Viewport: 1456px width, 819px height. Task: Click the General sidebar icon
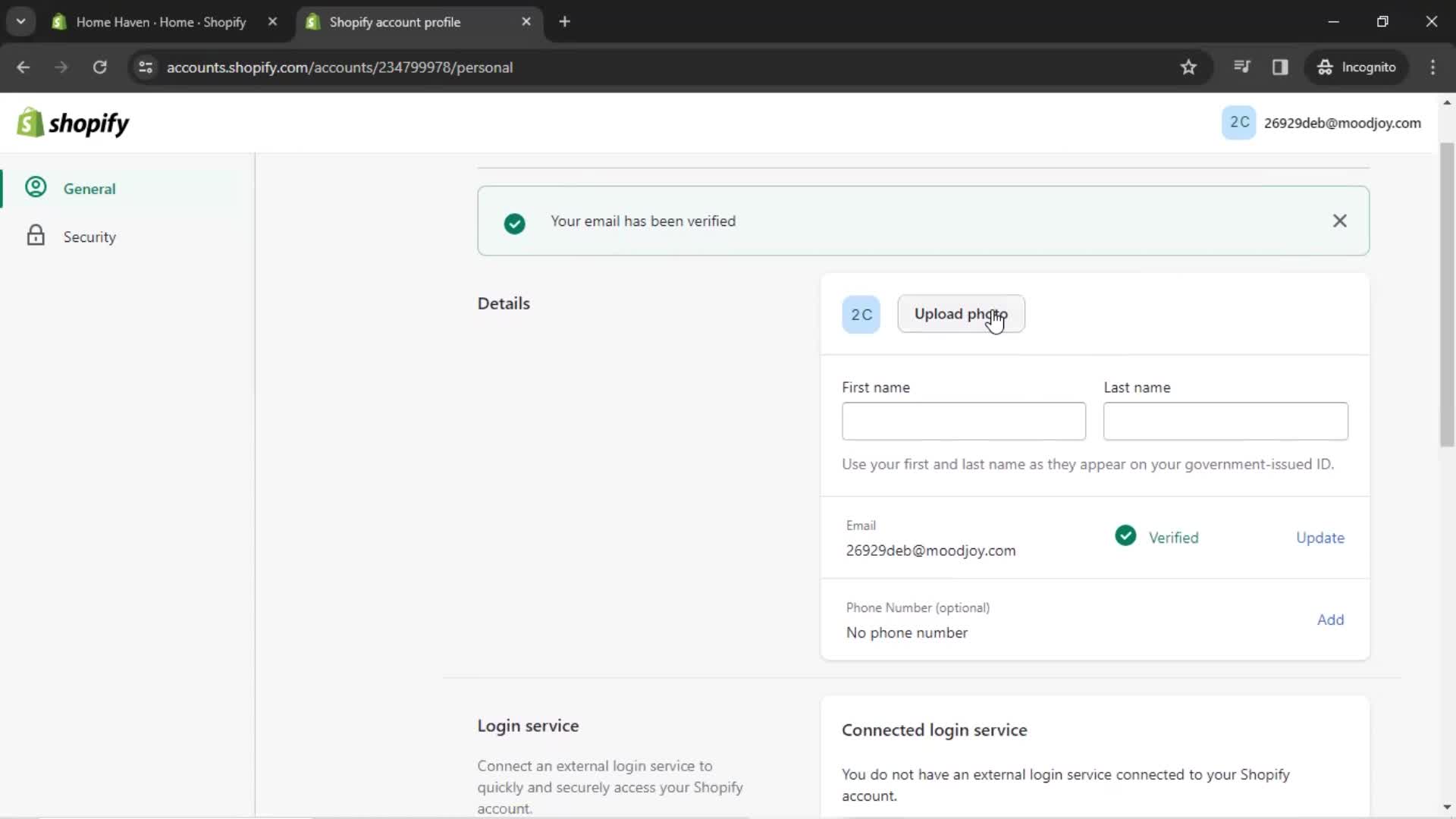(x=36, y=188)
